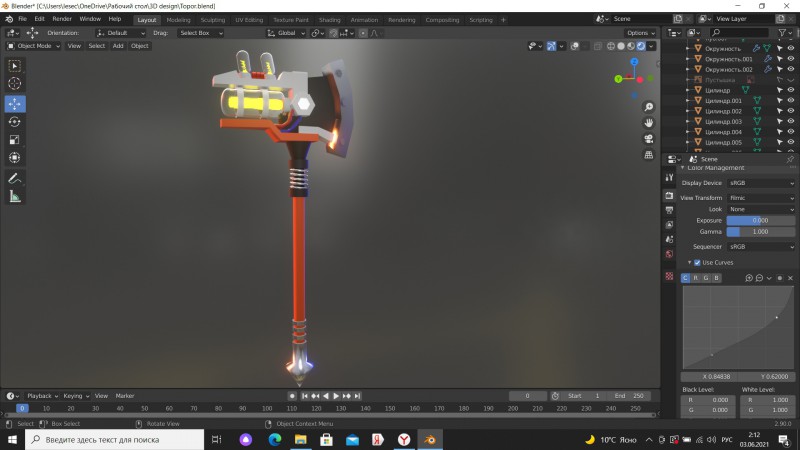This screenshot has height=450, width=800.
Task: Toggle viewport overlays button
Action: coord(574,46)
